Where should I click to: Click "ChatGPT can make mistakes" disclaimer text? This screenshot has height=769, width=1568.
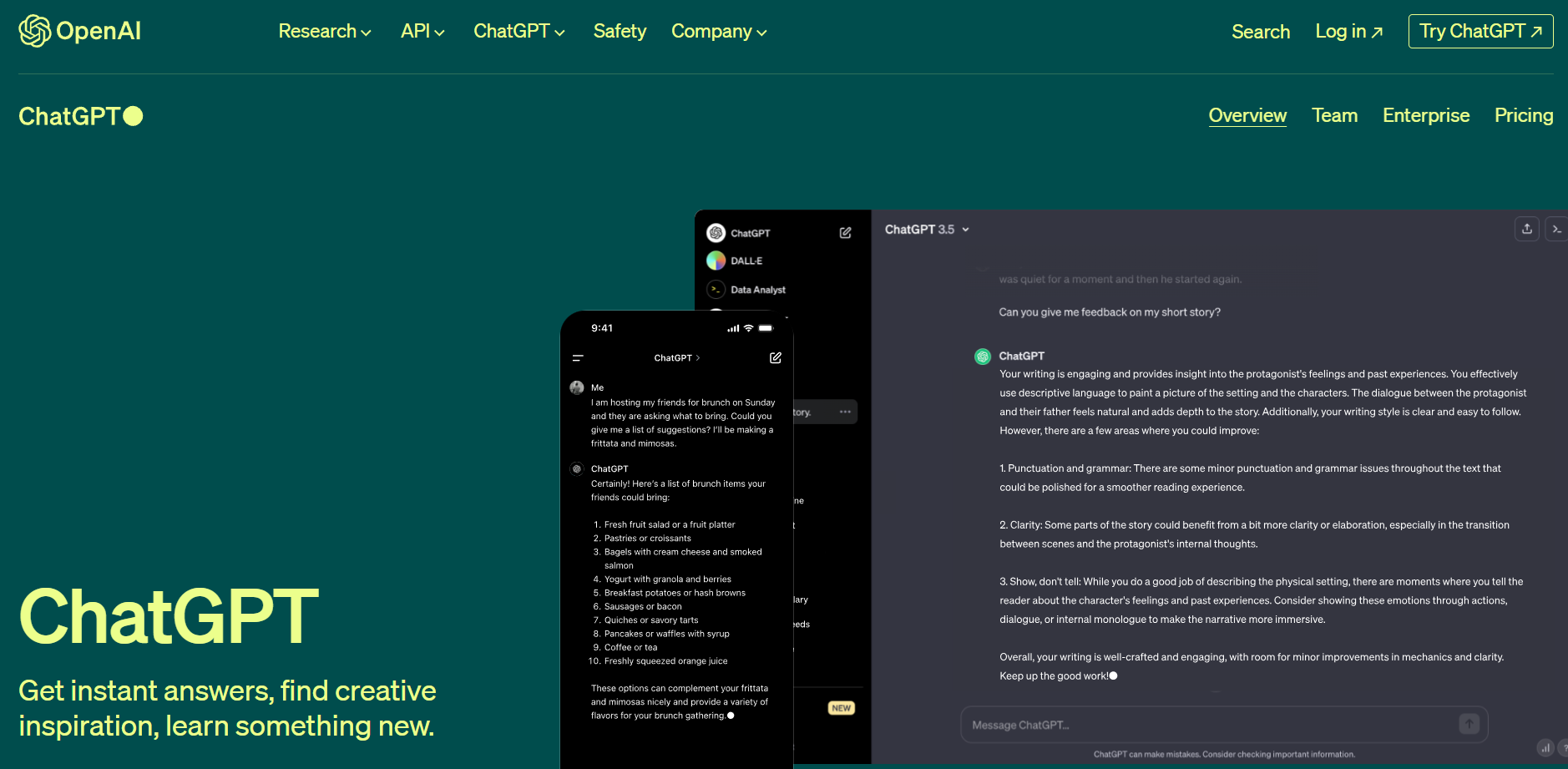(x=1224, y=755)
